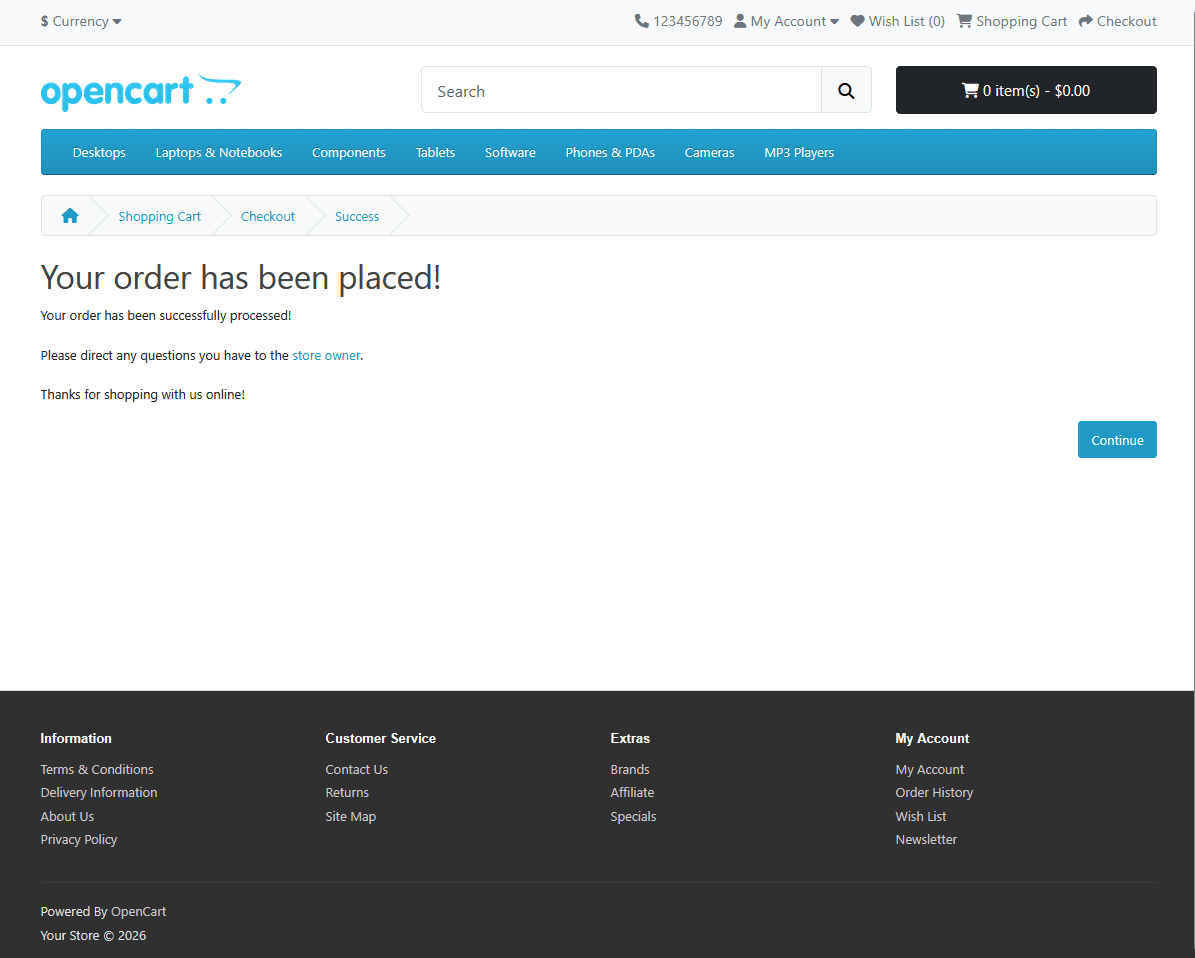Open Returns footer link
The width and height of the screenshot is (1195, 958).
[347, 793]
